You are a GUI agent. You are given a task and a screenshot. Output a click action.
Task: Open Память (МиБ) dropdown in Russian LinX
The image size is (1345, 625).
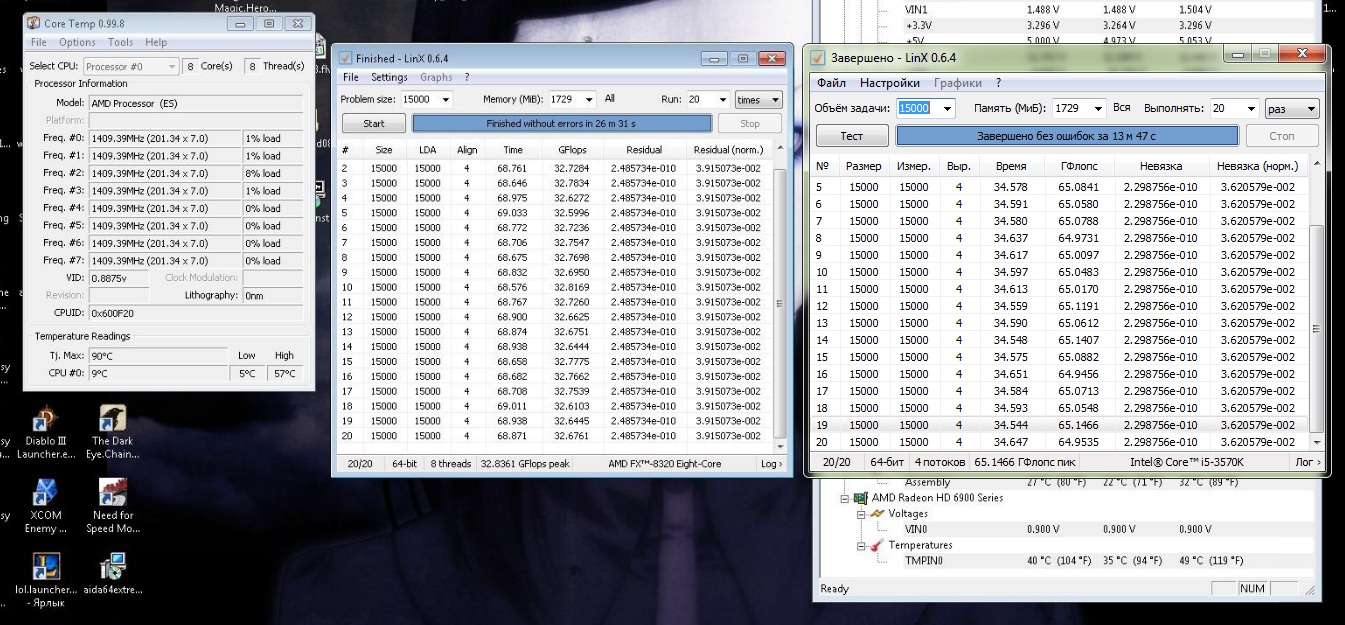(x=1098, y=108)
